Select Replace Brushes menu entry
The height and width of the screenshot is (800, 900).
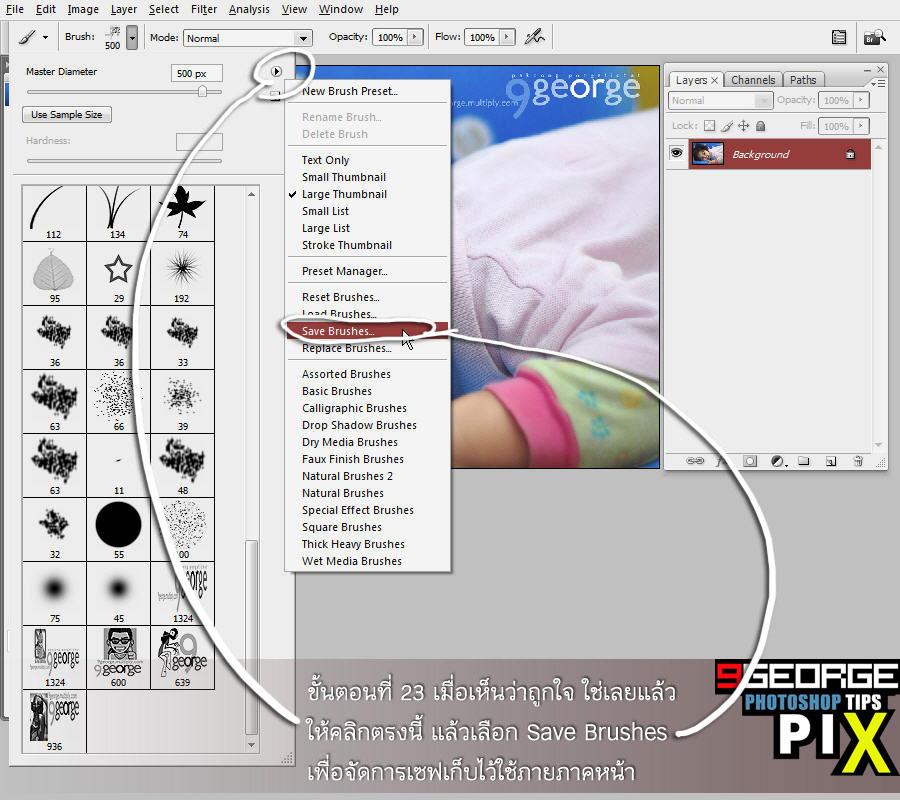(x=347, y=348)
